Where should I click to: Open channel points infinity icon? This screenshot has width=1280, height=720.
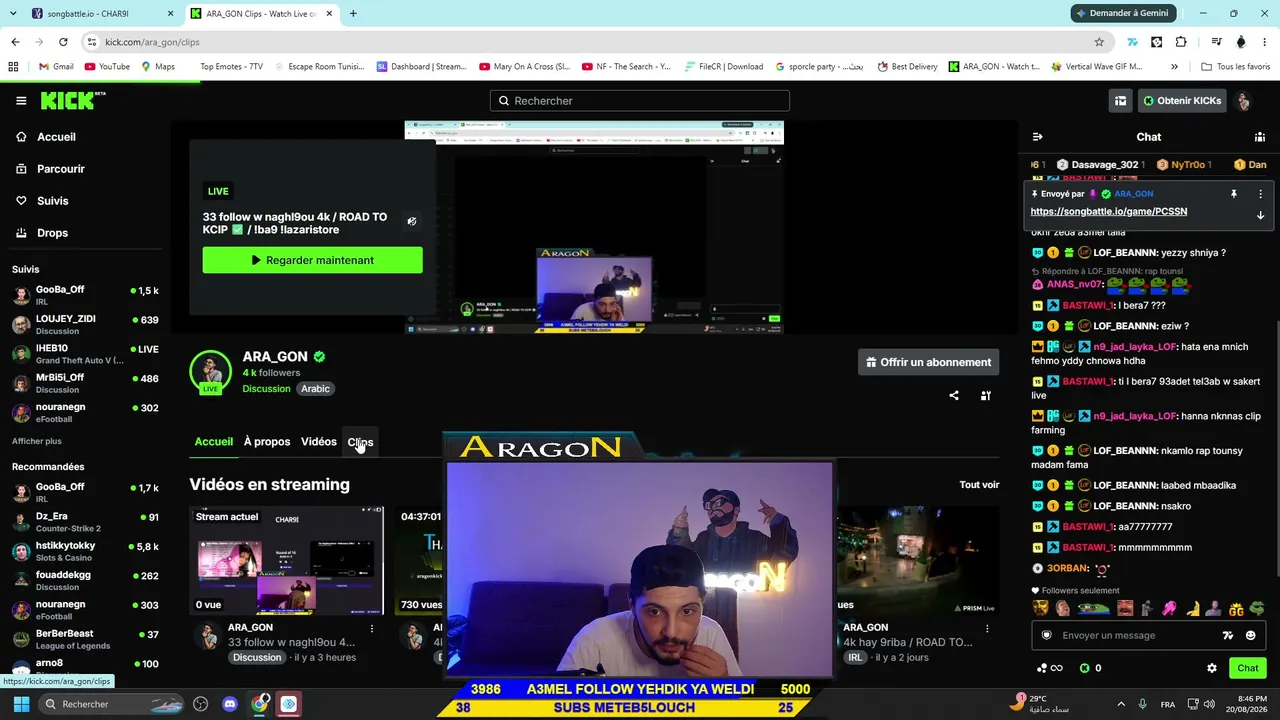[1050, 668]
